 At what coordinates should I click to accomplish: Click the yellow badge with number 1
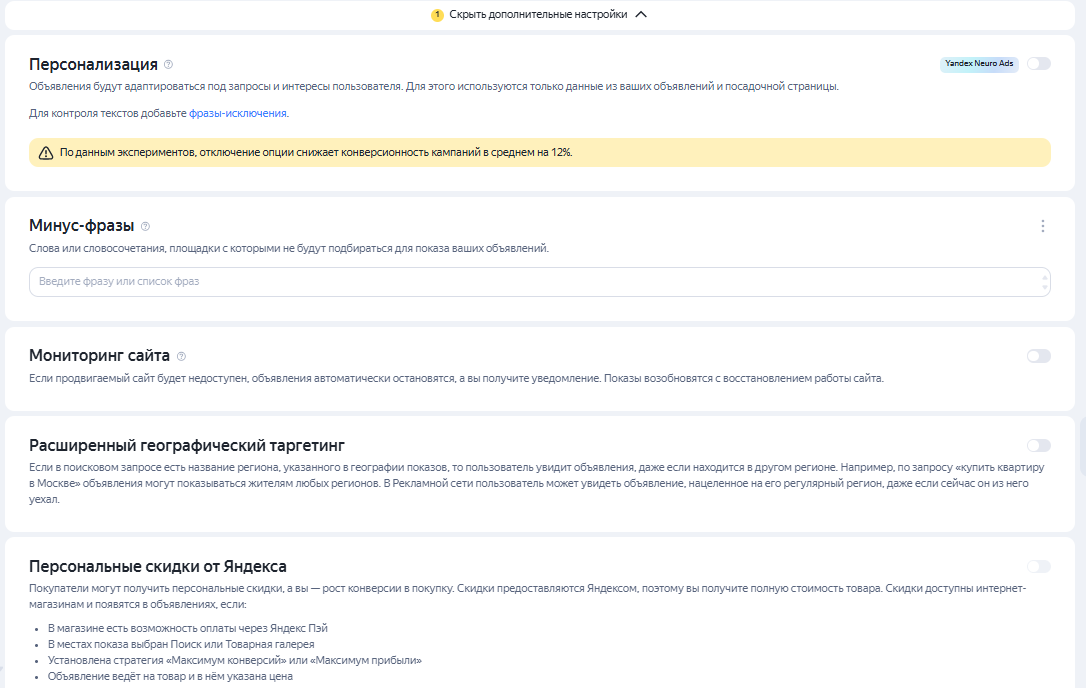437,15
